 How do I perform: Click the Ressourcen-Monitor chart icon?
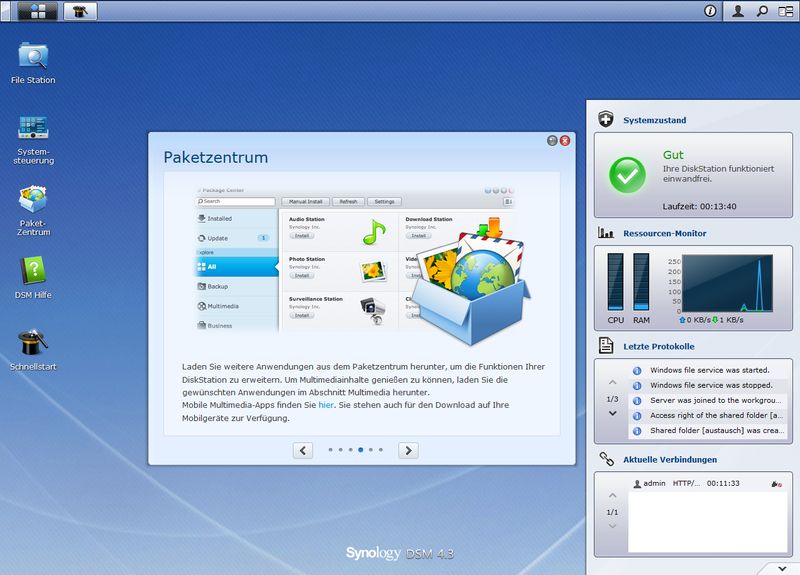[x=606, y=233]
